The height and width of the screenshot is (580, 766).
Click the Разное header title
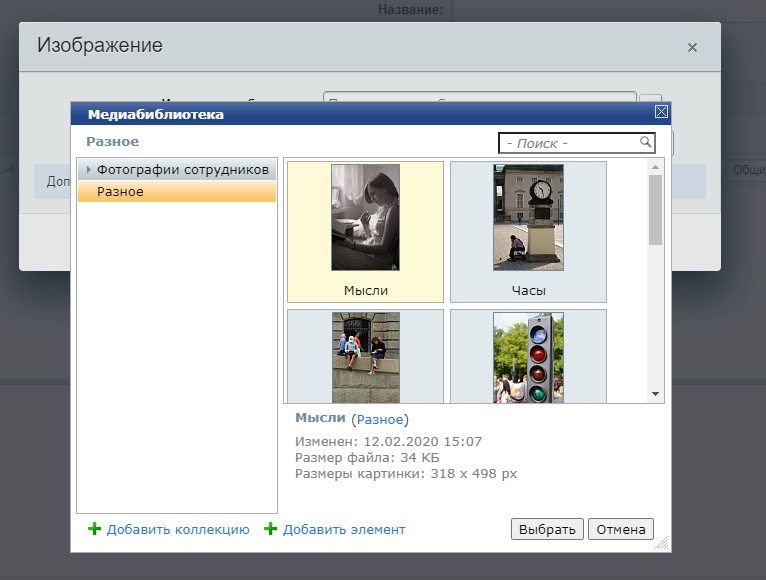click(112, 142)
